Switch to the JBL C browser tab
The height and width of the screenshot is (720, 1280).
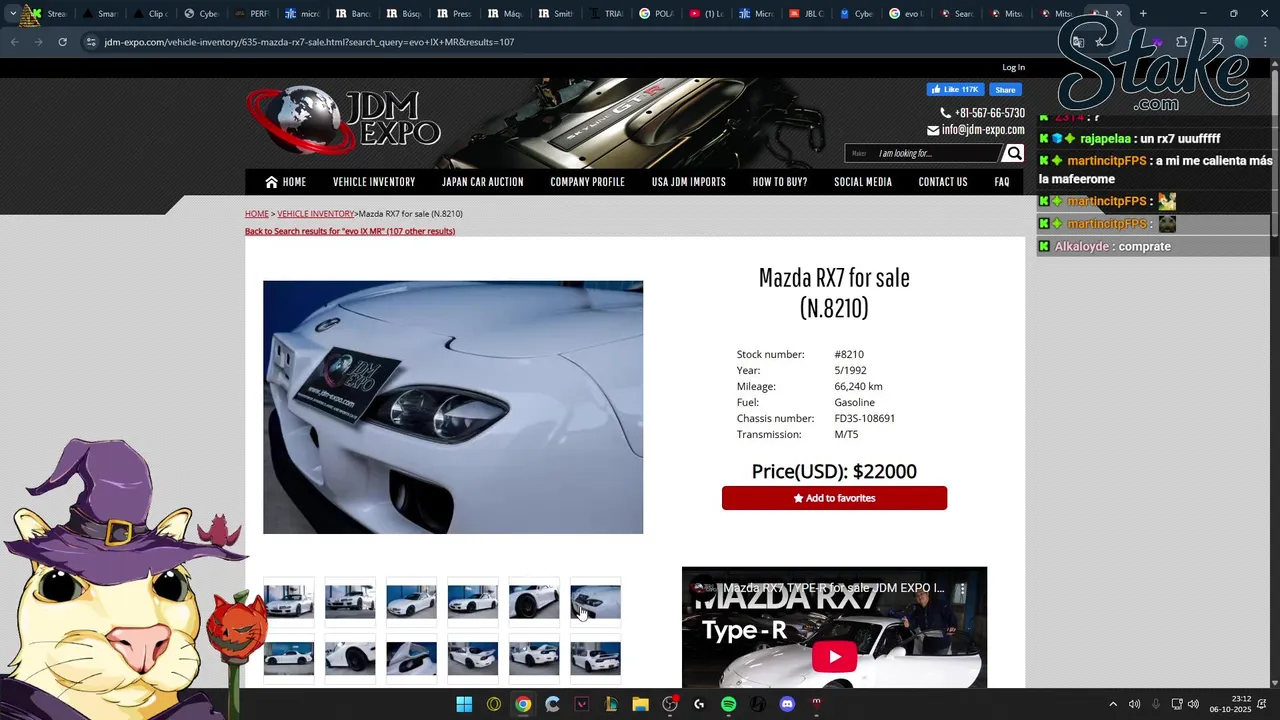pyautogui.click(x=808, y=14)
